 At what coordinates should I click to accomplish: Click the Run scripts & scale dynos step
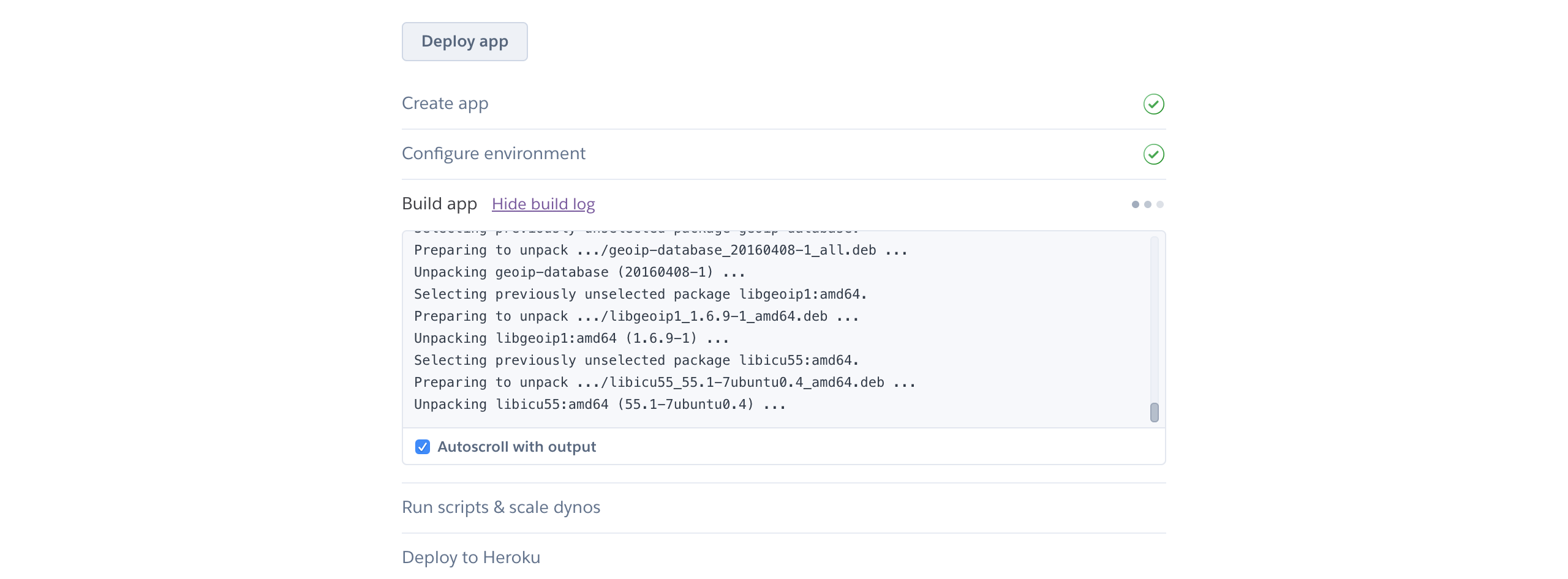pyautogui.click(x=500, y=507)
